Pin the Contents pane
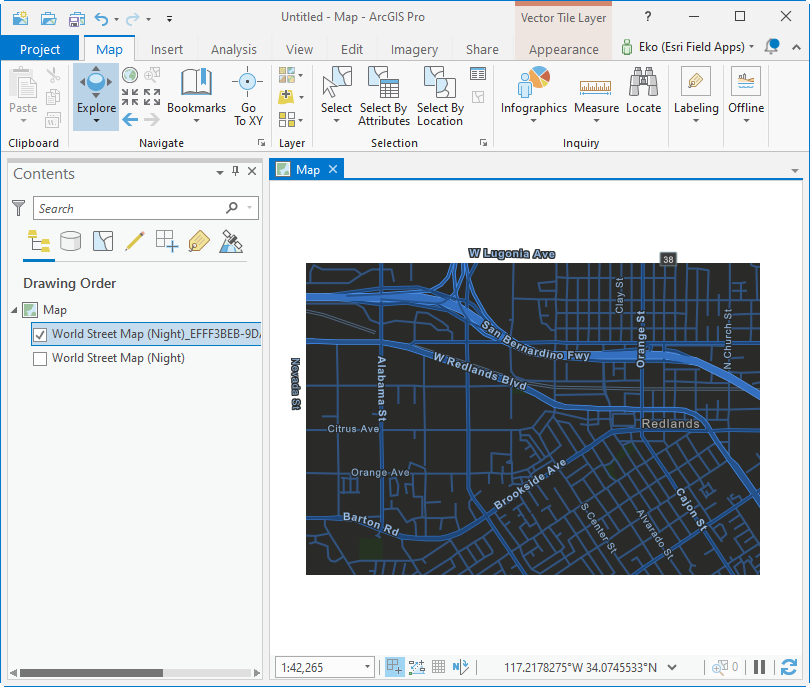The width and height of the screenshot is (810, 687). click(236, 171)
